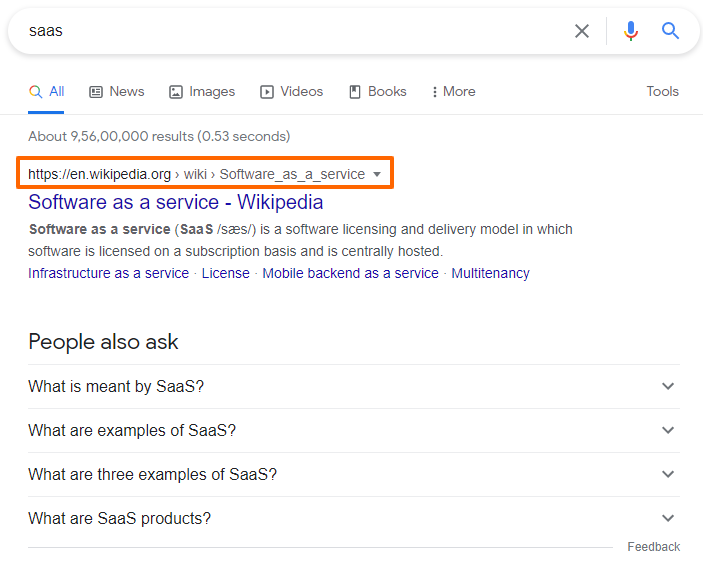Expand What are examples of SaaS? question
Image resolution: width=703 pixels, height=566 pixels.
[354, 430]
